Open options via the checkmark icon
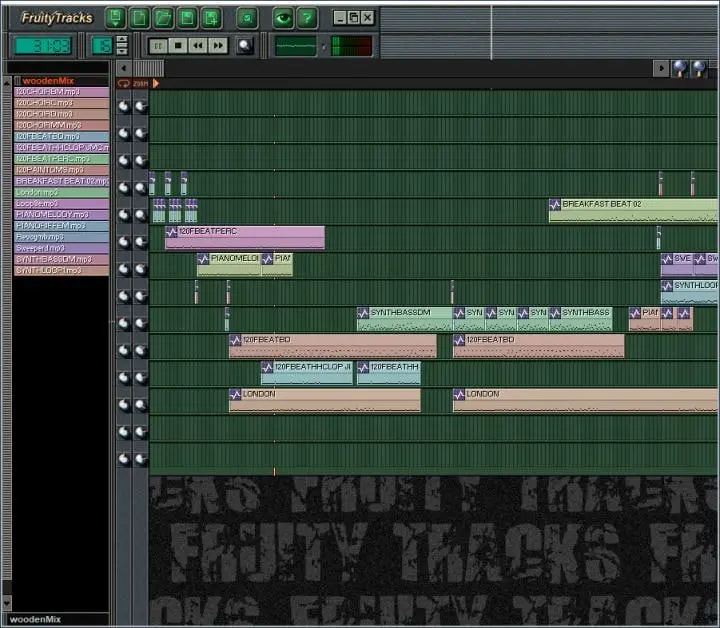720x628 pixels. click(247, 18)
